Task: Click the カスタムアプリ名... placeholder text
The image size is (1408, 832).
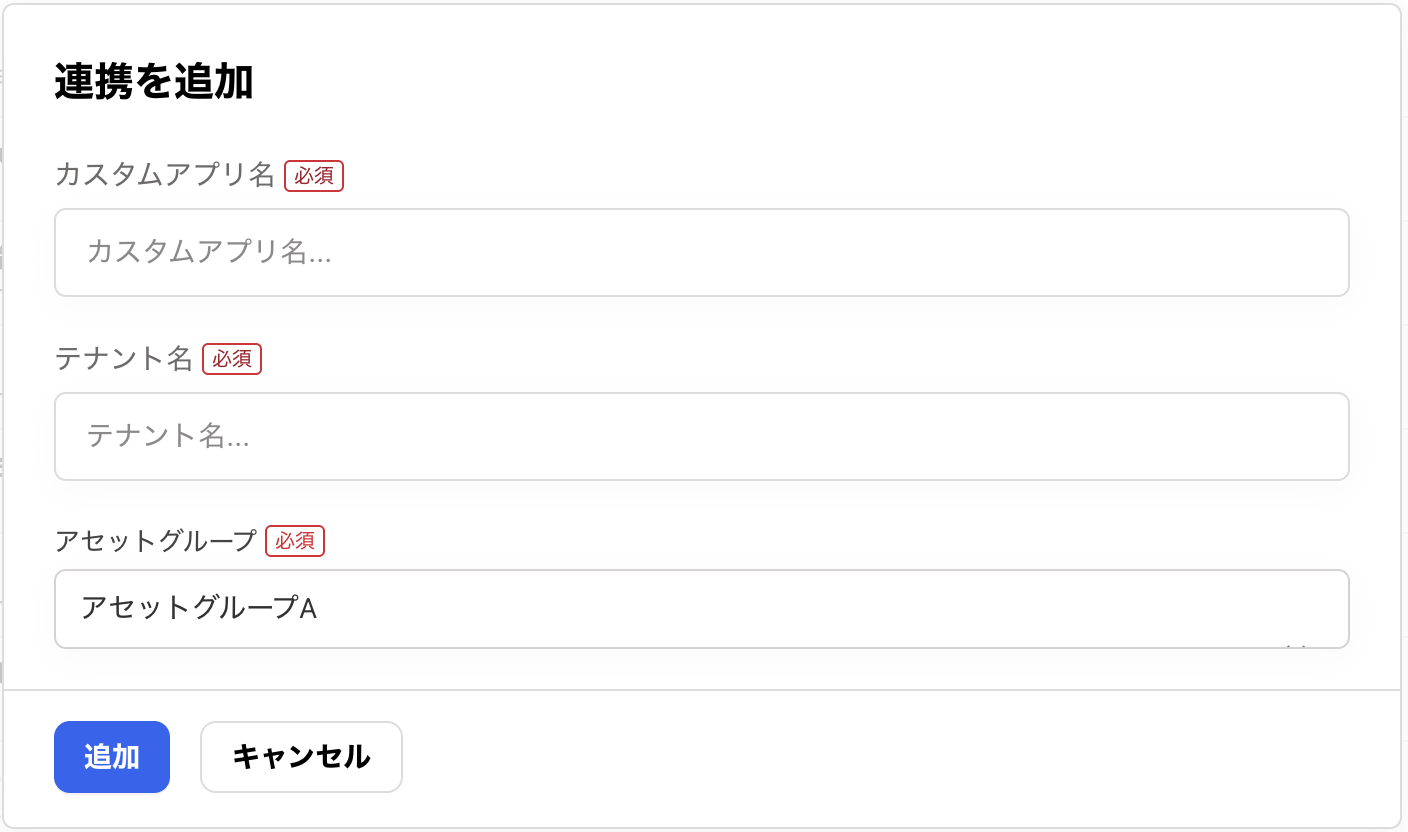Action: coord(209,252)
